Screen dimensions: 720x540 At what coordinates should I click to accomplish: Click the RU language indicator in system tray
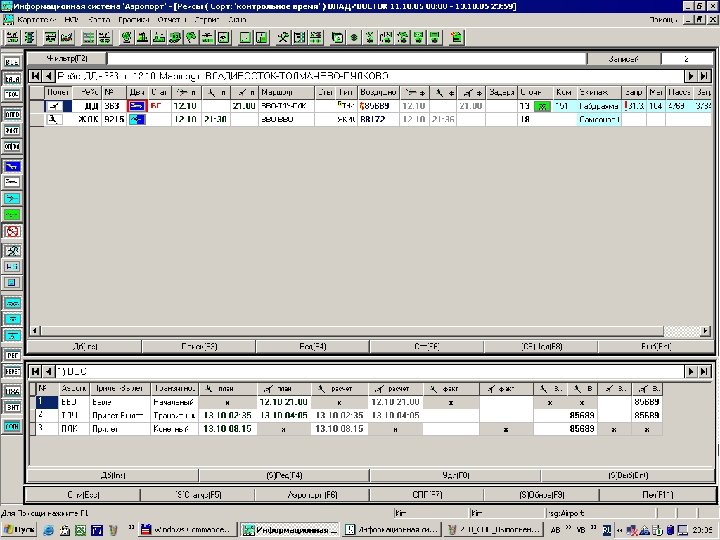click(606, 528)
